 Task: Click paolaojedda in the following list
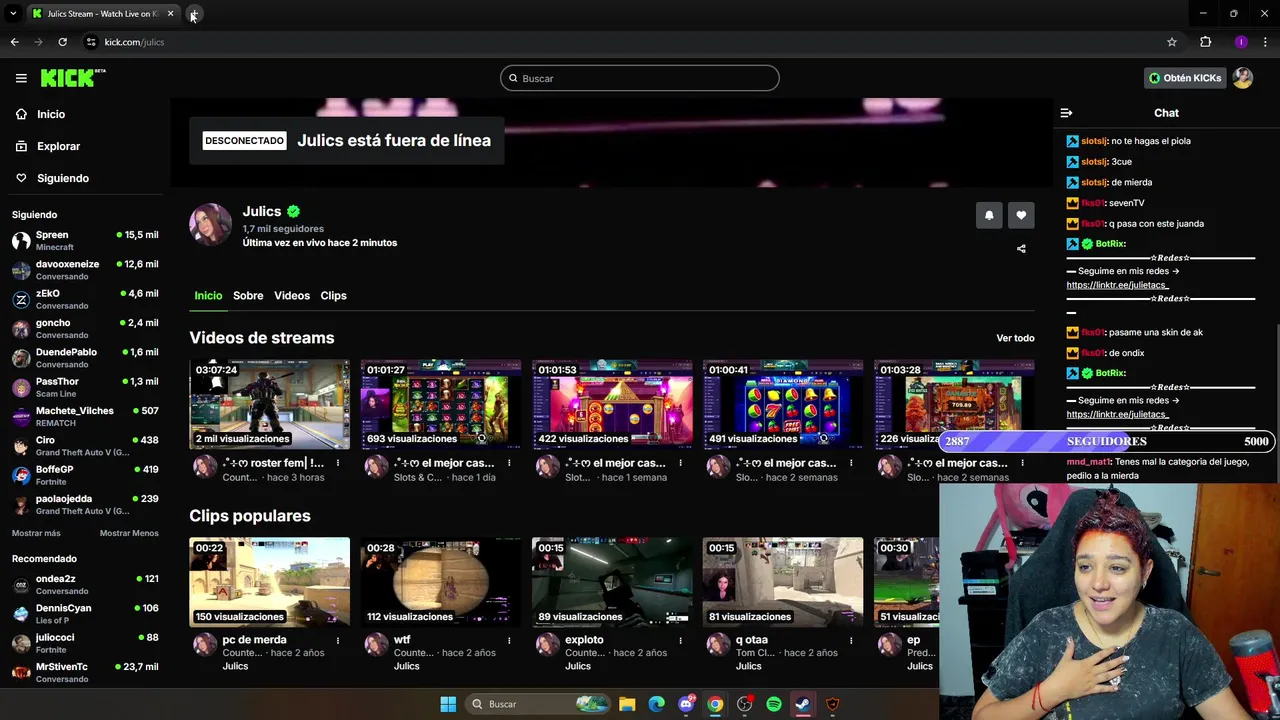click(85, 504)
